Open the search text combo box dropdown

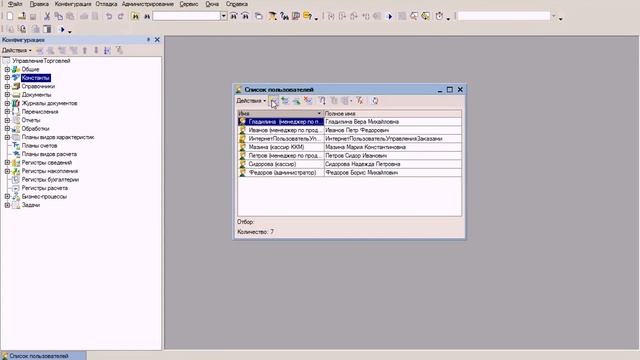tap(224, 16)
